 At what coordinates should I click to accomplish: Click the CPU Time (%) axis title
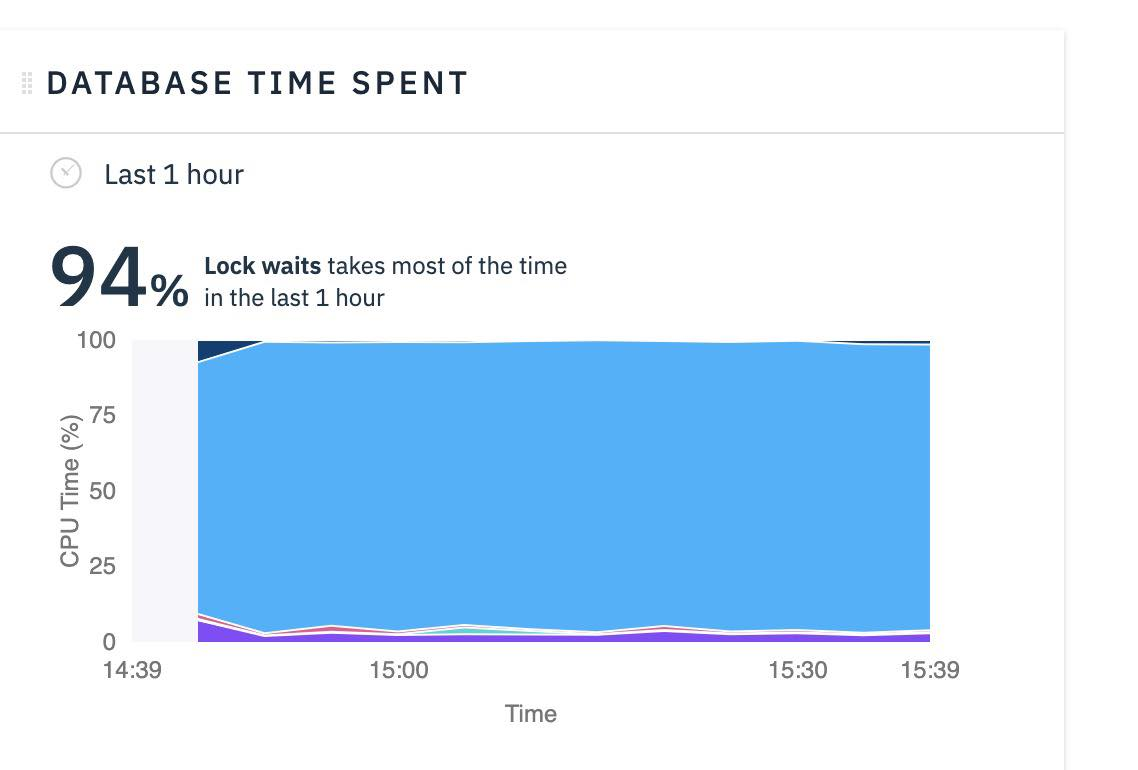(70, 491)
